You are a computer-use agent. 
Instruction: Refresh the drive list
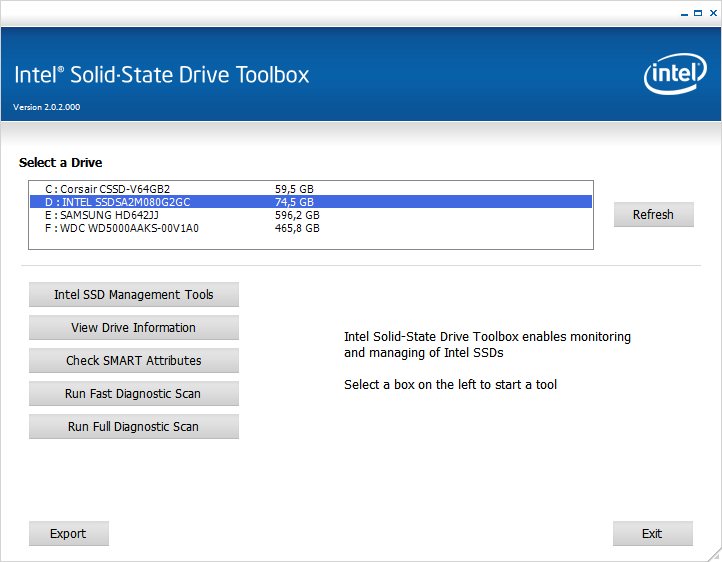pyautogui.click(x=653, y=214)
